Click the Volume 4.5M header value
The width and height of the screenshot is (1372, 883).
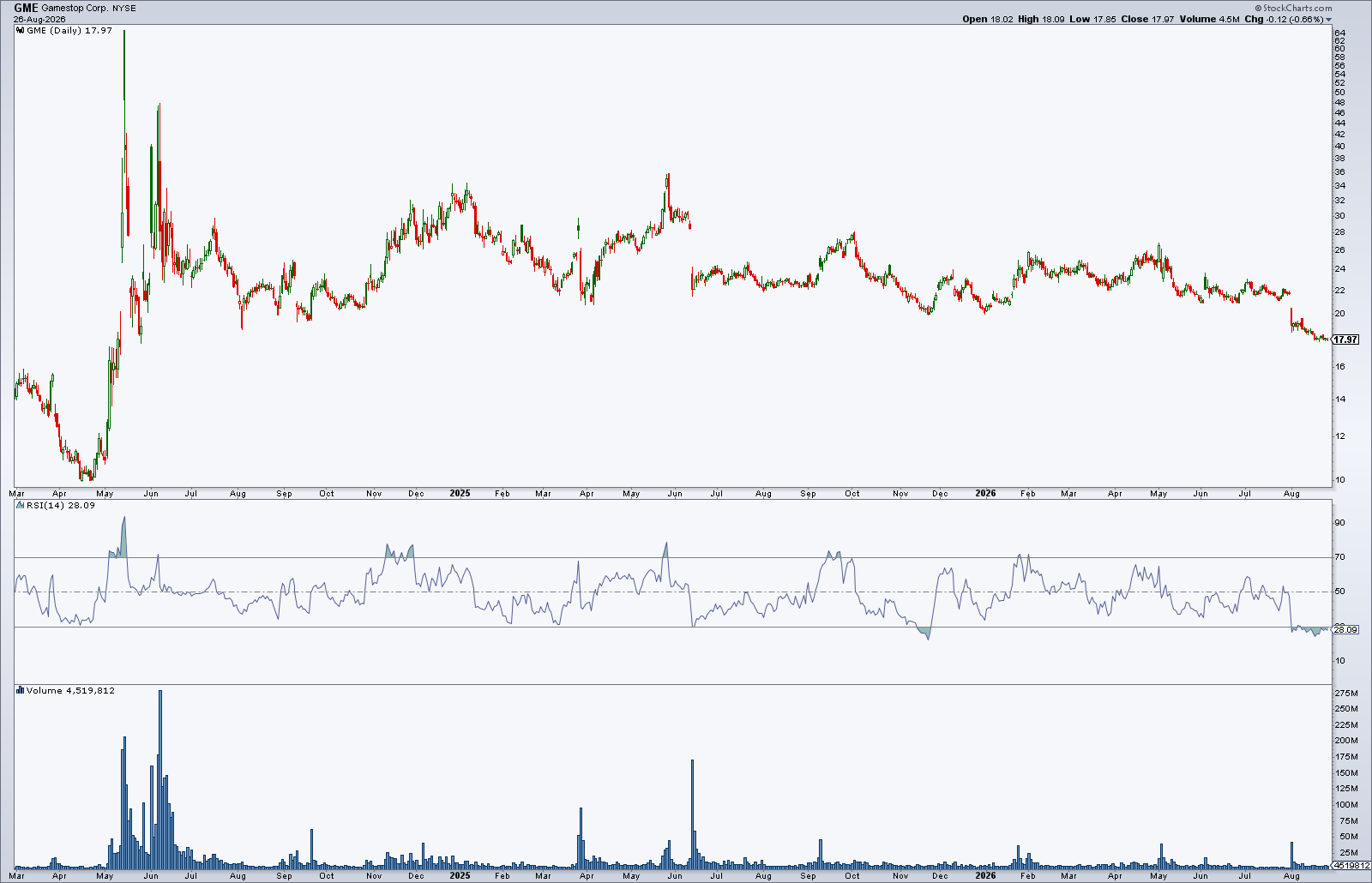(x=1210, y=19)
